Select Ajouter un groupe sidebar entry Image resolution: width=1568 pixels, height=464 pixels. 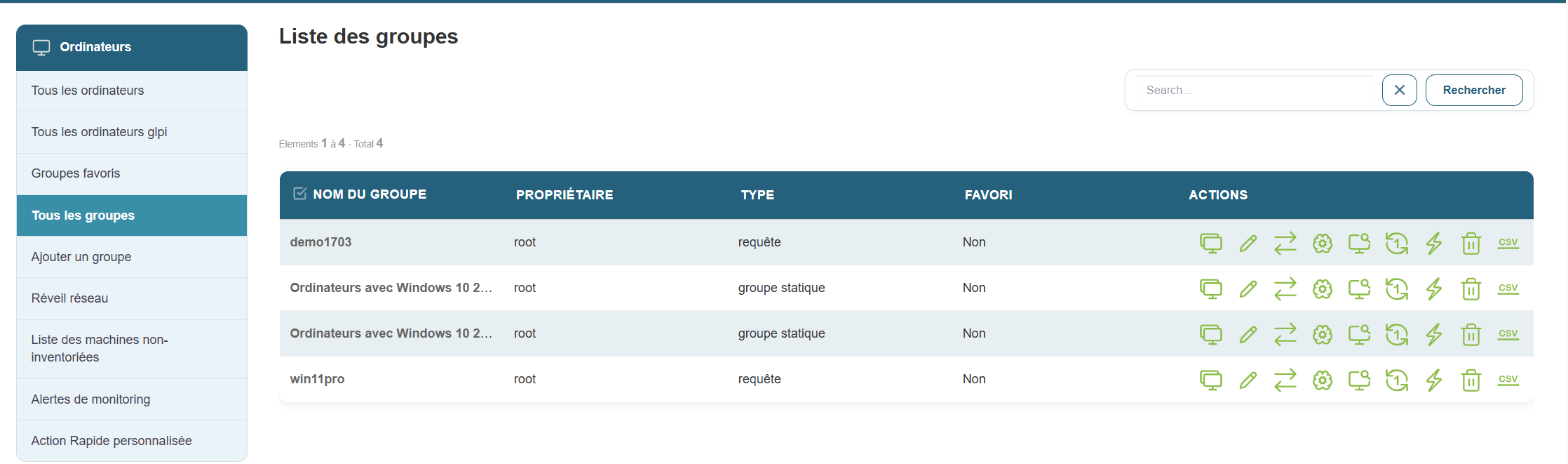[x=81, y=257]
